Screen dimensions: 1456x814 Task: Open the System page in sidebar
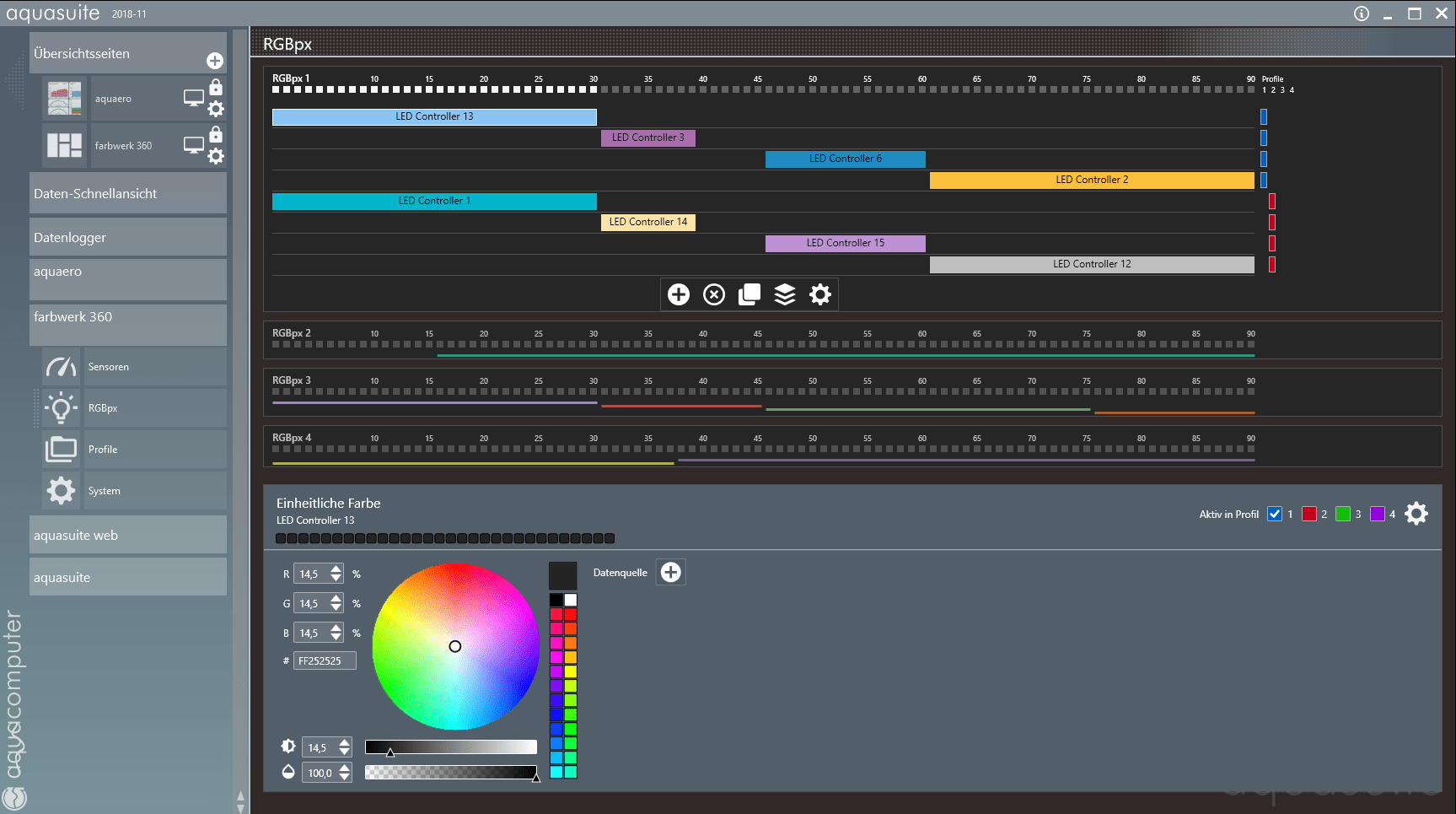(x=155, y=491)
